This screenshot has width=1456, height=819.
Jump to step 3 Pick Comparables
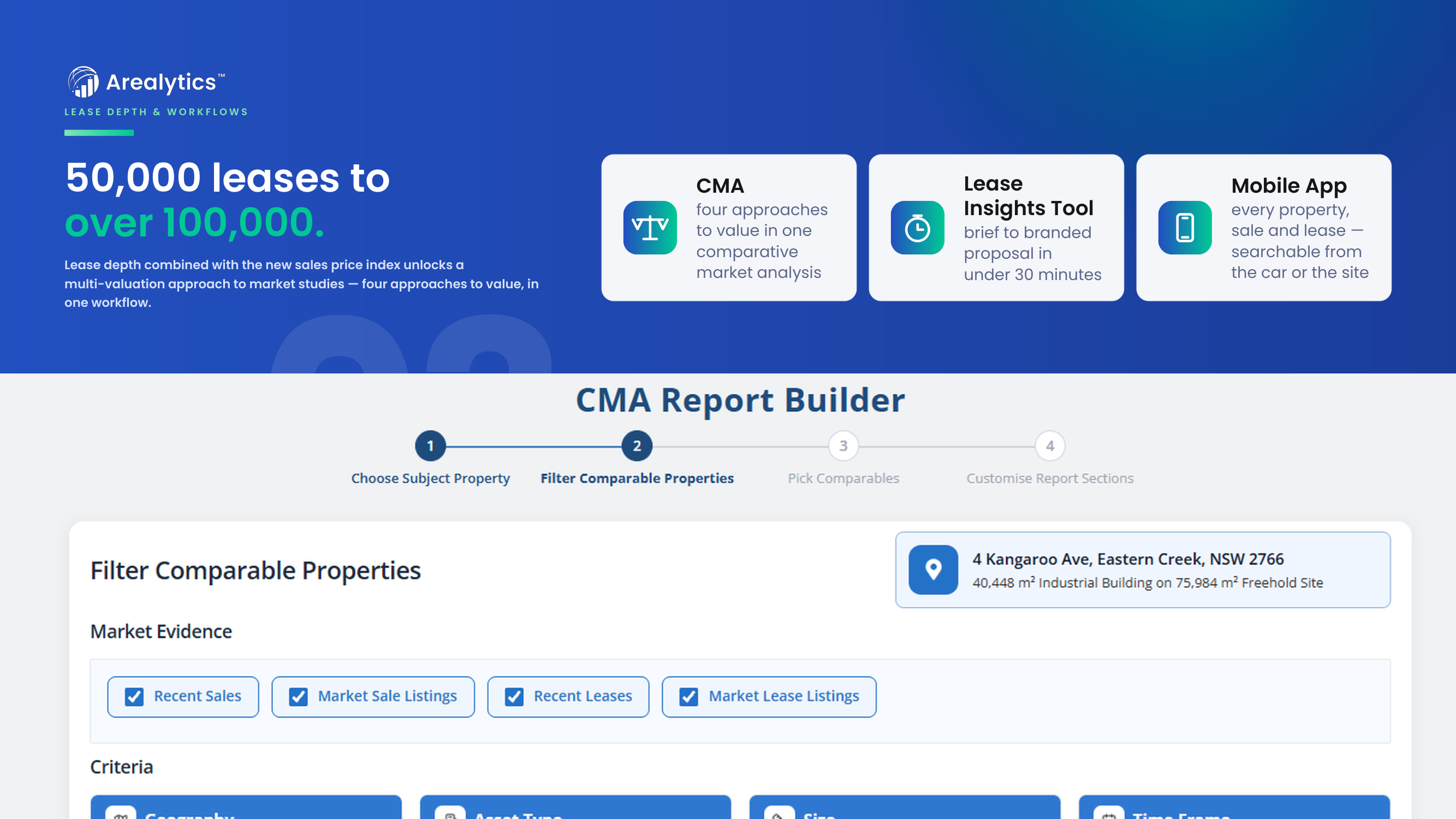[843, 446]
